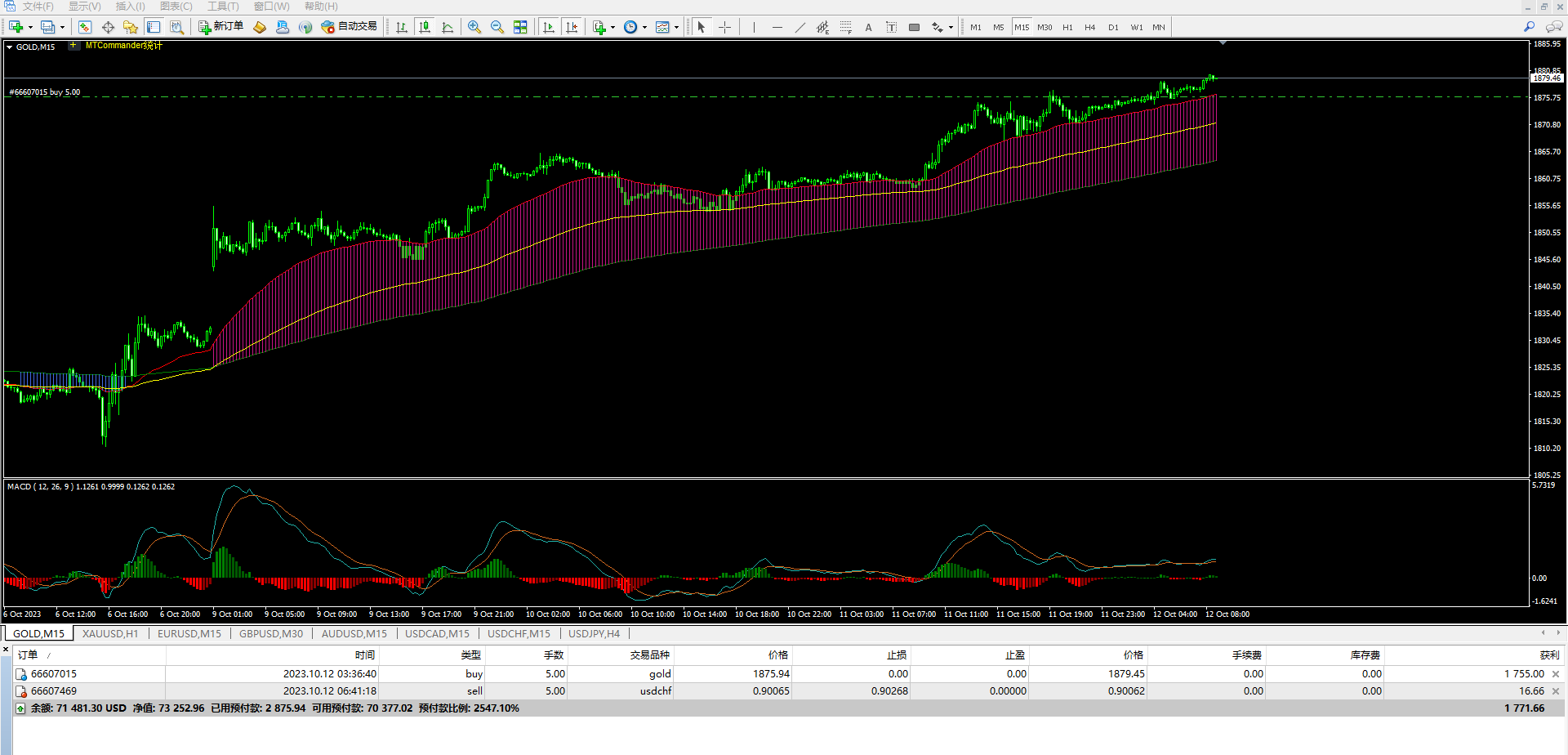Screen dimensions: 1568x755
Task: Switch timeframe to H1
Action: coord(1067,27)
